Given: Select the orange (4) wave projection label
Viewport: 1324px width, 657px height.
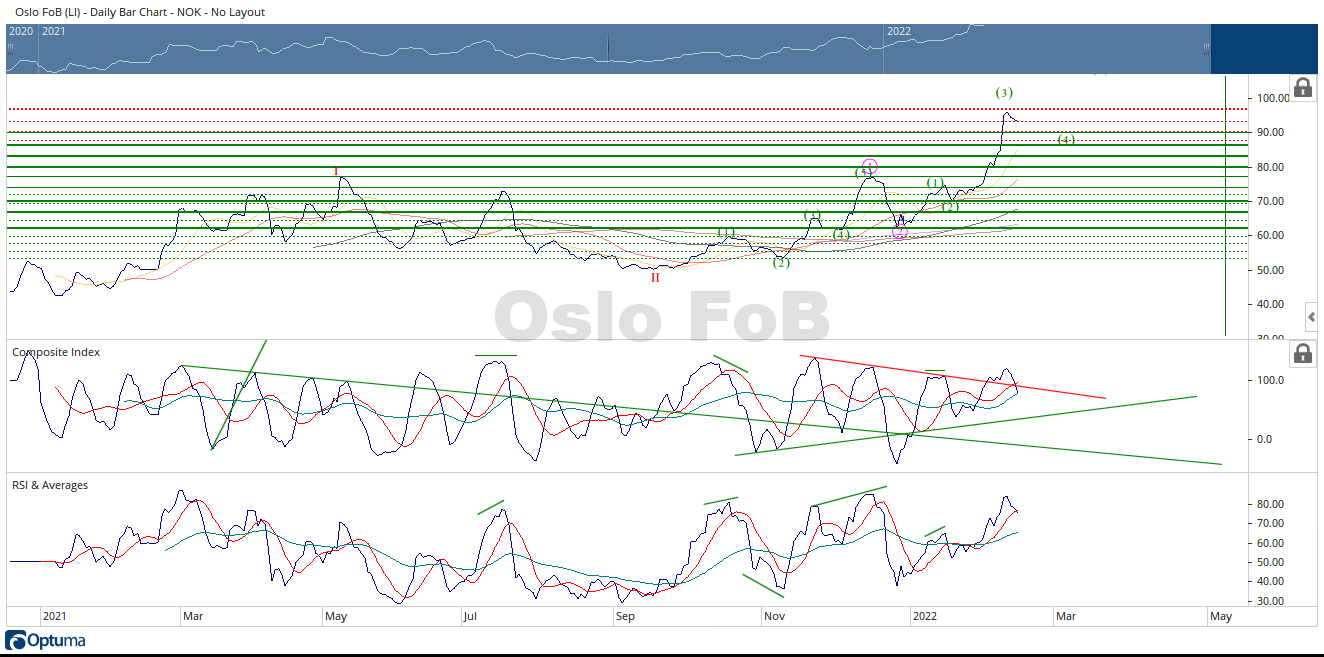Looking at the screenshot, I should (x=1066, y=139).
